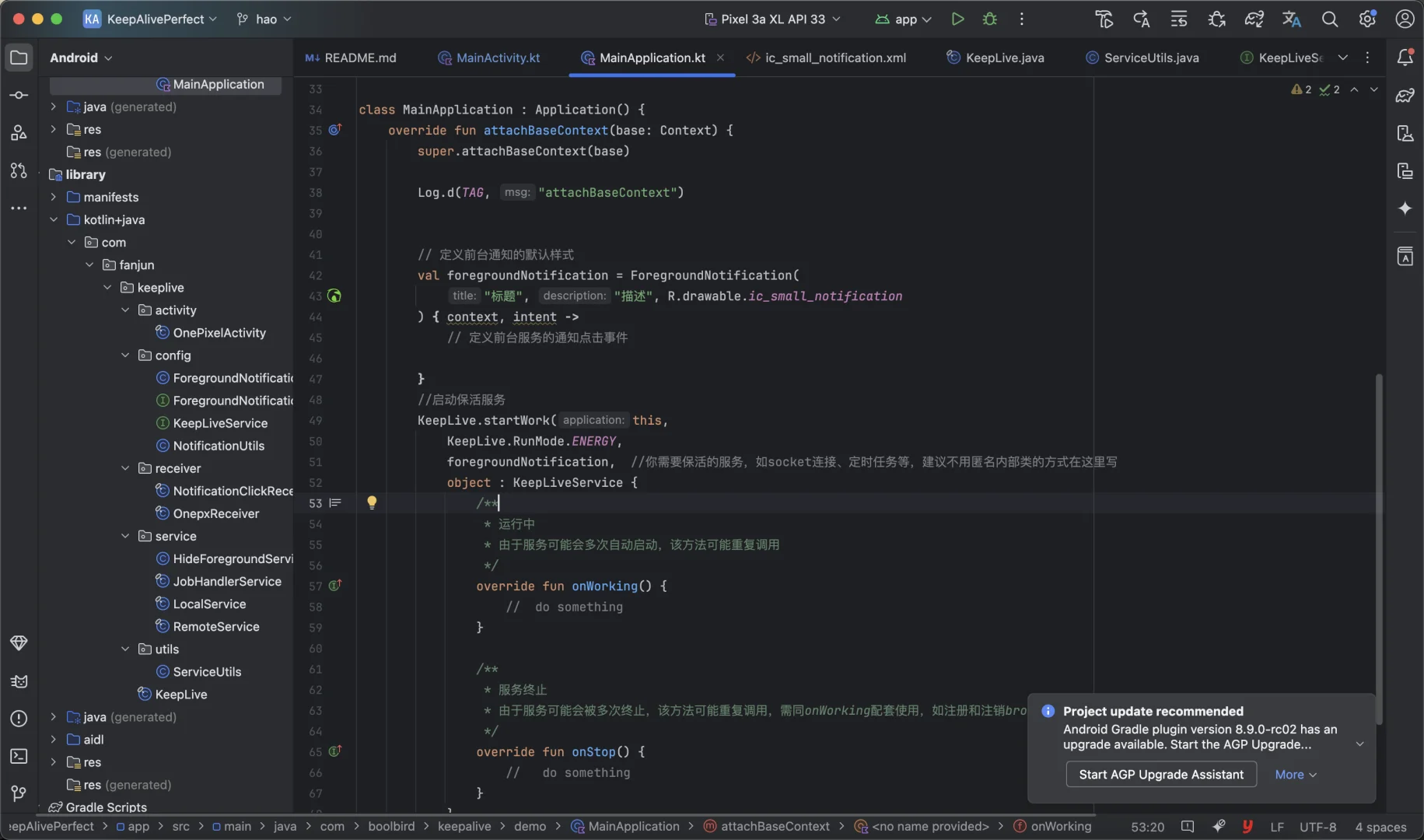
Task: Change the 4 spaces indent setting
Action: tap(1380, 827)
